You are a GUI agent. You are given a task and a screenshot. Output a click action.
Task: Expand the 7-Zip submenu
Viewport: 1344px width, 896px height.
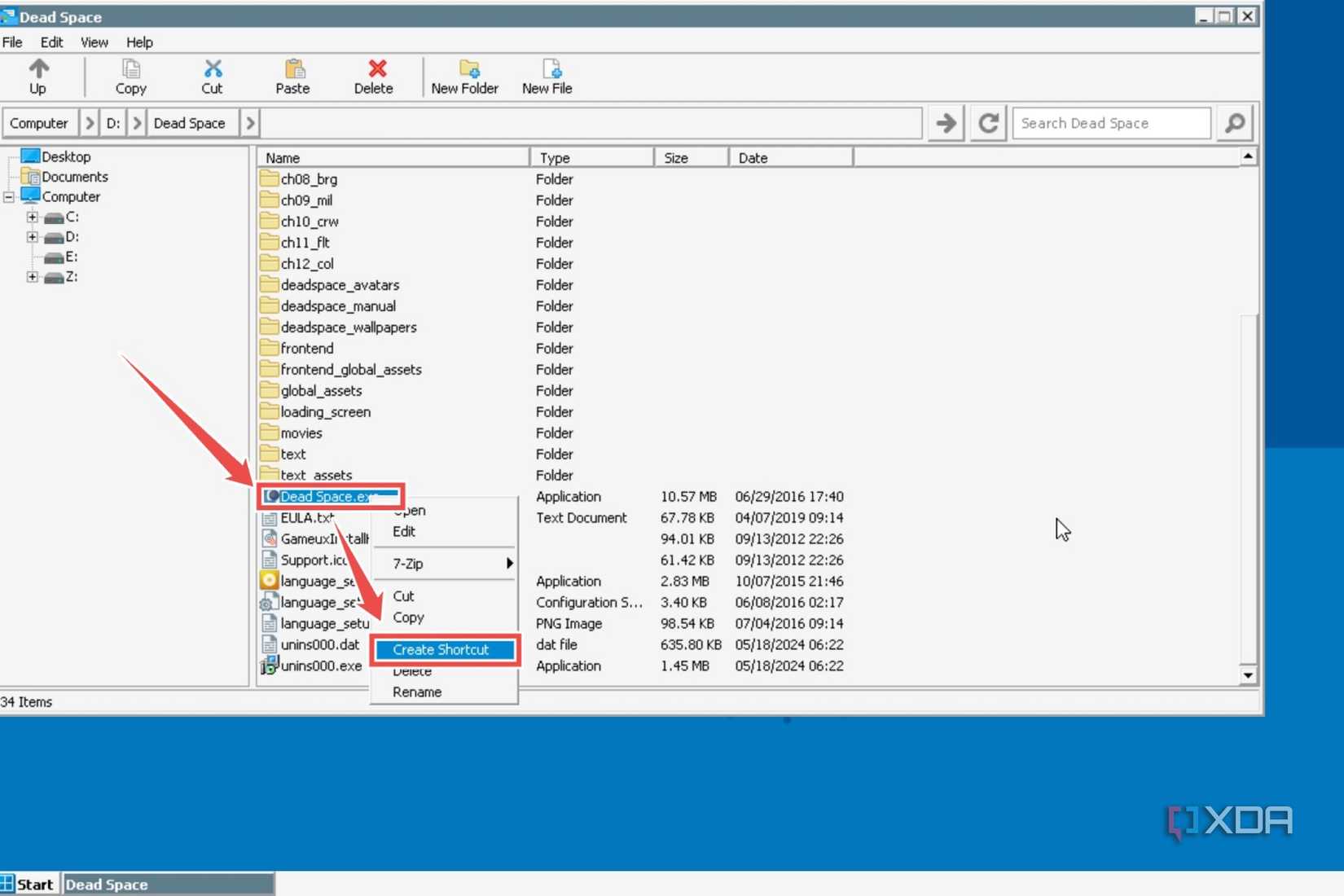pos(445,564)
